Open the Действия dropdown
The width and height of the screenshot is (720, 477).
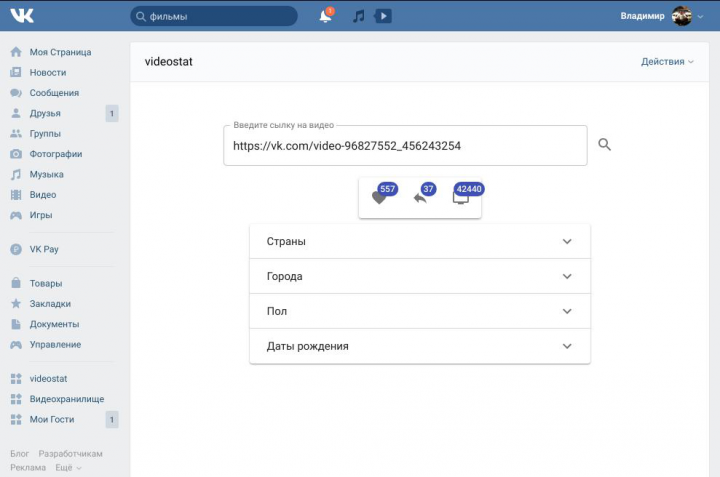click(667, 62)
